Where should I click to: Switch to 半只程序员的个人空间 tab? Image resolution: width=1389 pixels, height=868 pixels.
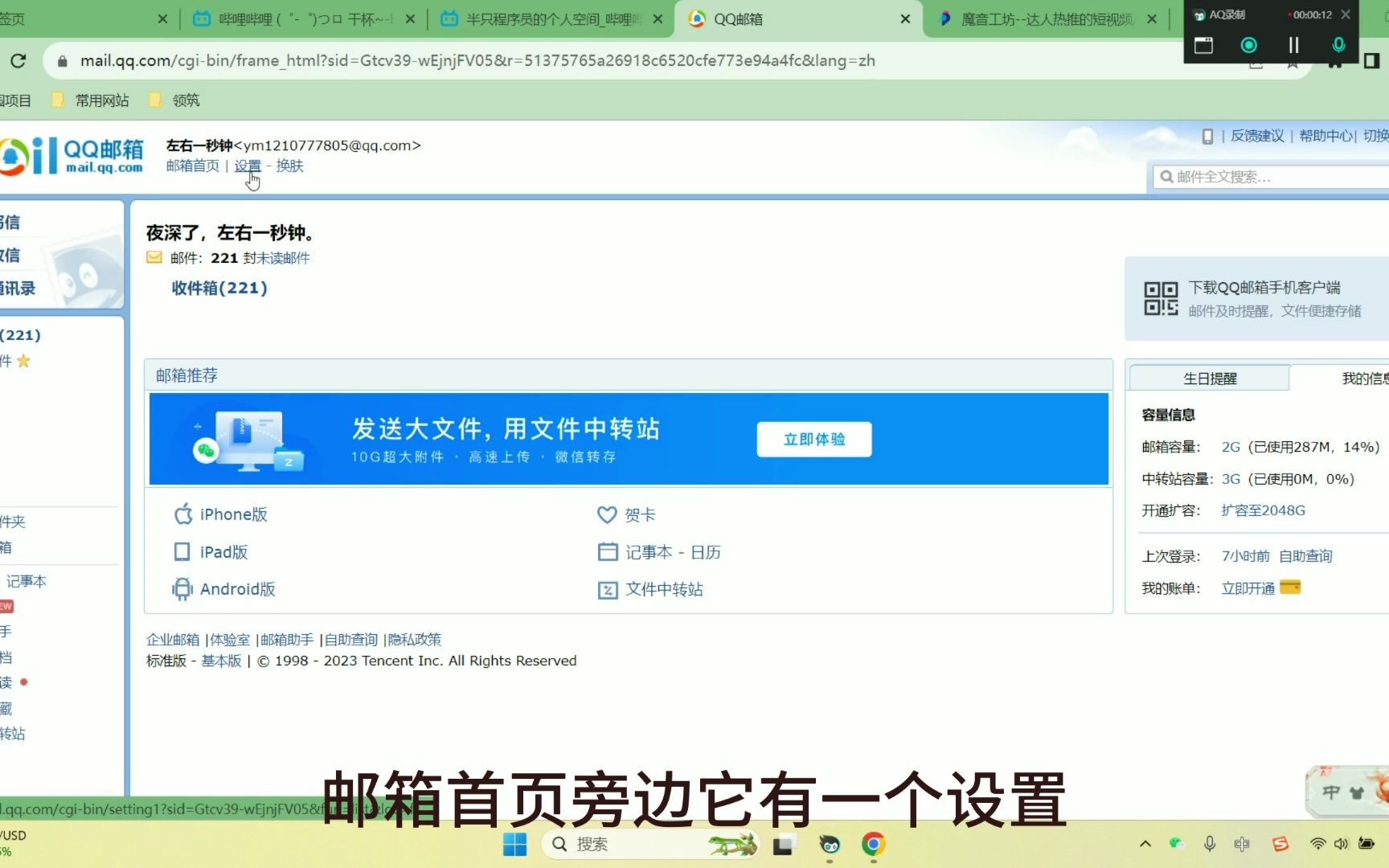click(x=552, y=18)
